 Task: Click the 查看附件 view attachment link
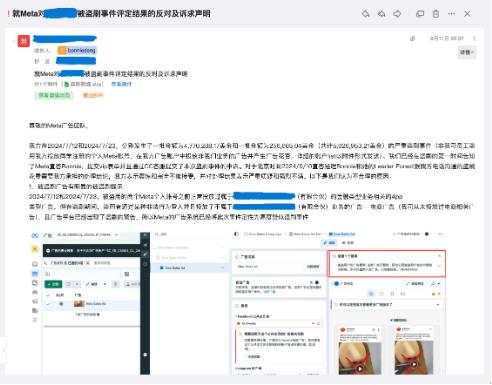pos(121,84)
